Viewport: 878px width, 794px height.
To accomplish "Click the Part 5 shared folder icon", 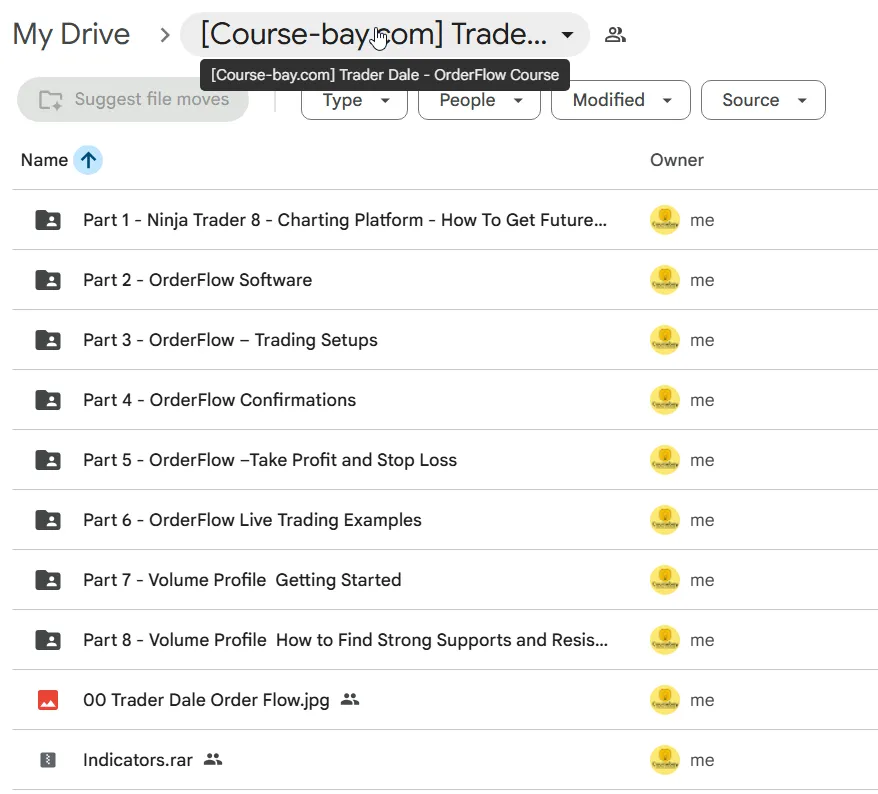I will 48,460.
